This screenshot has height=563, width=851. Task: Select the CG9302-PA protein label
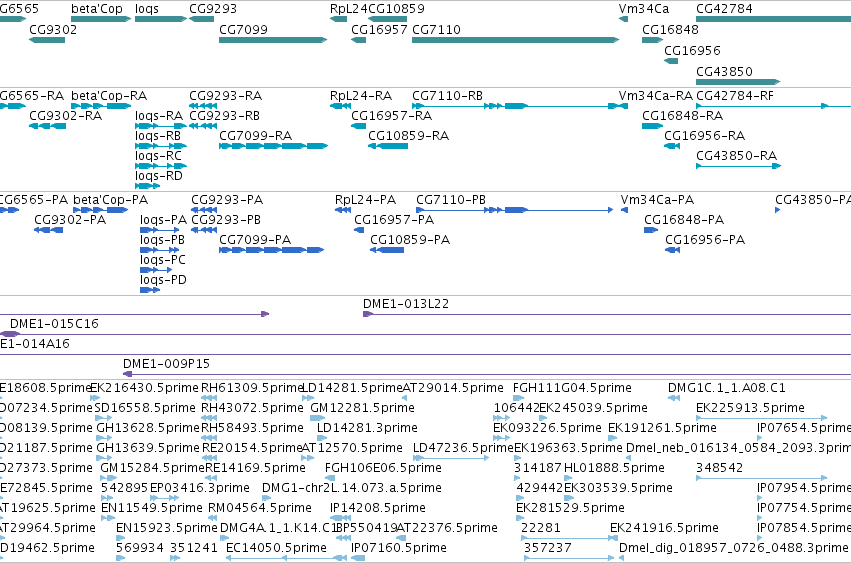pos(69,220)
